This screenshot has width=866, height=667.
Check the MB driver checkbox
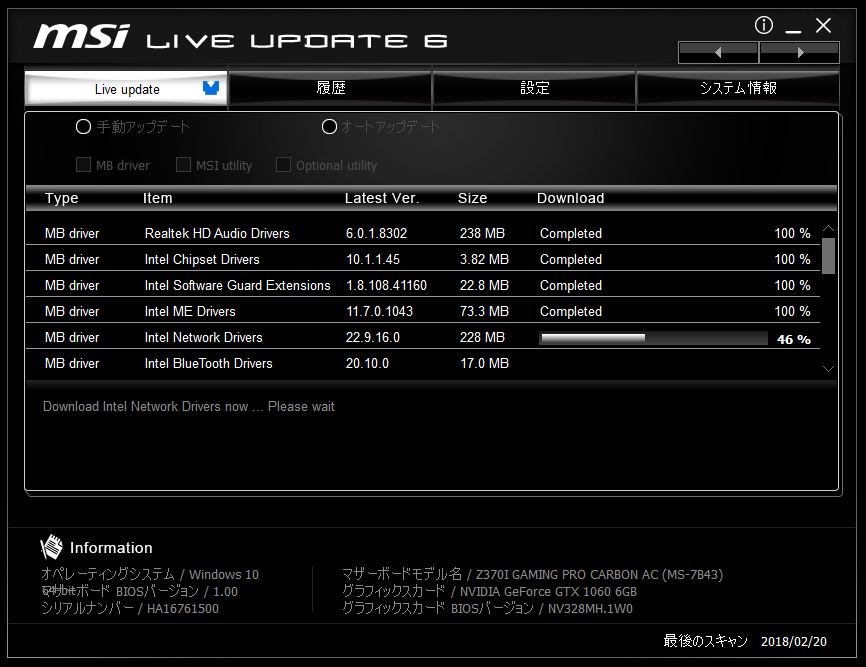[x=83, y=165]
